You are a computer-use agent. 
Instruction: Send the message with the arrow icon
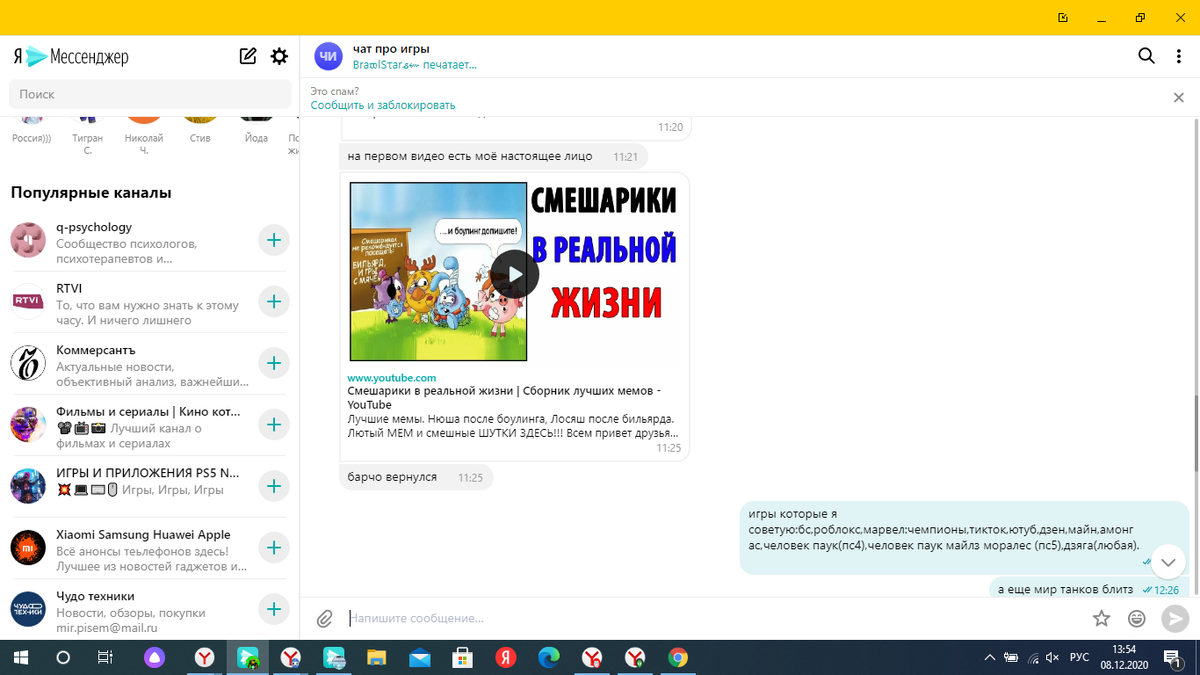pyautogui.click(x=1174, y=618)
